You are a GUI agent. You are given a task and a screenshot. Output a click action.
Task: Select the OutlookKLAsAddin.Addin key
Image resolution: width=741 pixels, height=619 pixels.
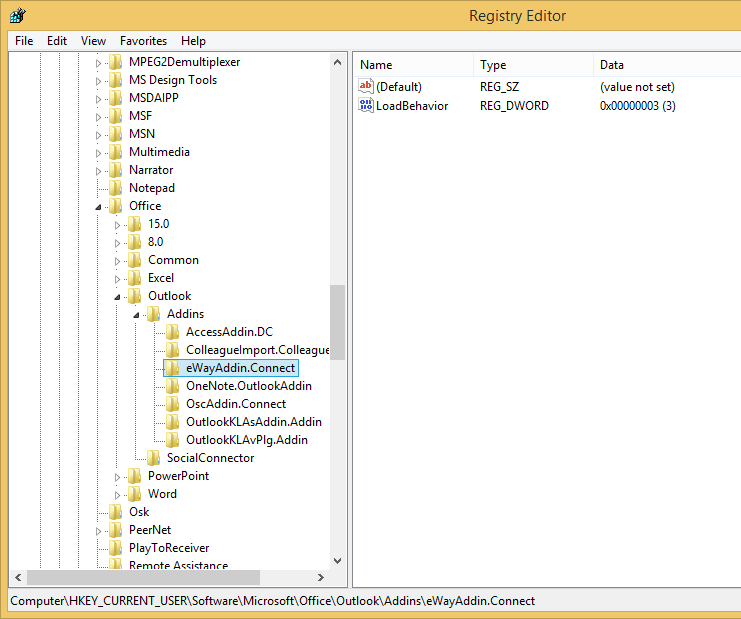pyautogui.click(x=254, y=422)
